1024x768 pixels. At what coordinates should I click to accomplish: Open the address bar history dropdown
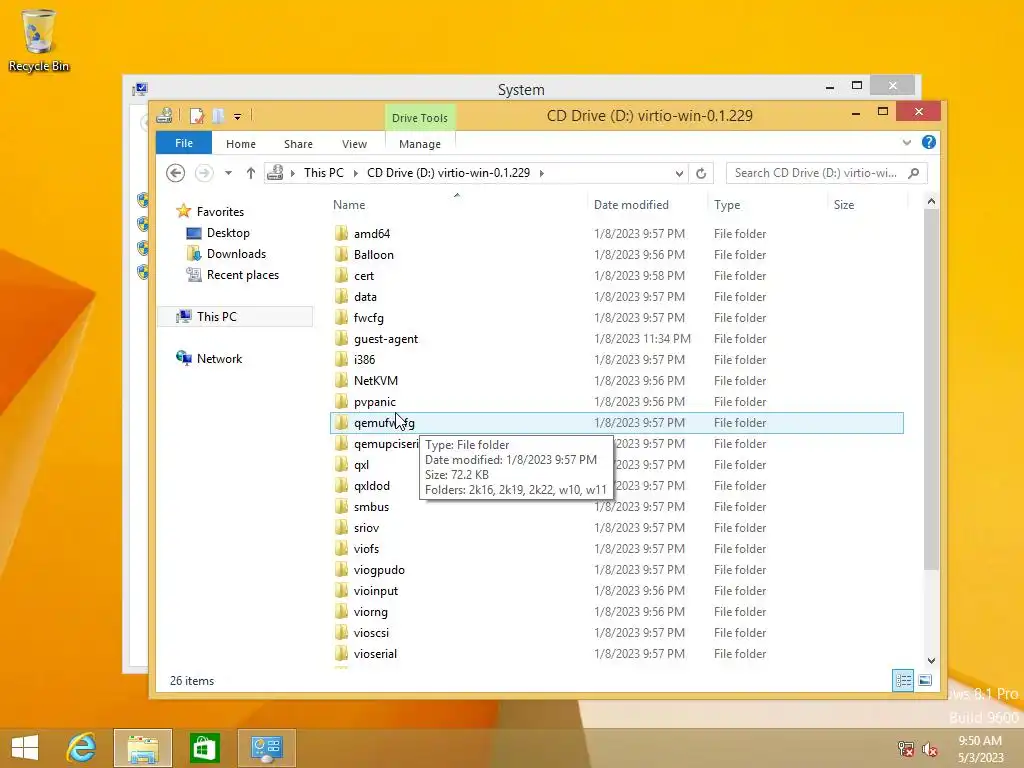click(x=679, y=173)
